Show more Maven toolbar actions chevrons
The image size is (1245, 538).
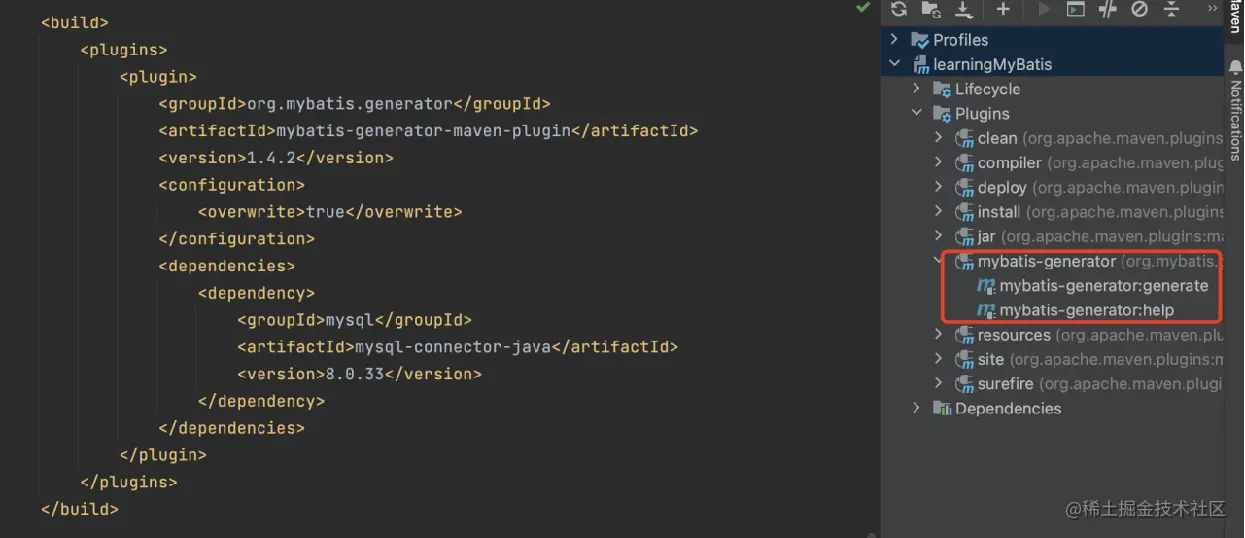(1212, 8)
